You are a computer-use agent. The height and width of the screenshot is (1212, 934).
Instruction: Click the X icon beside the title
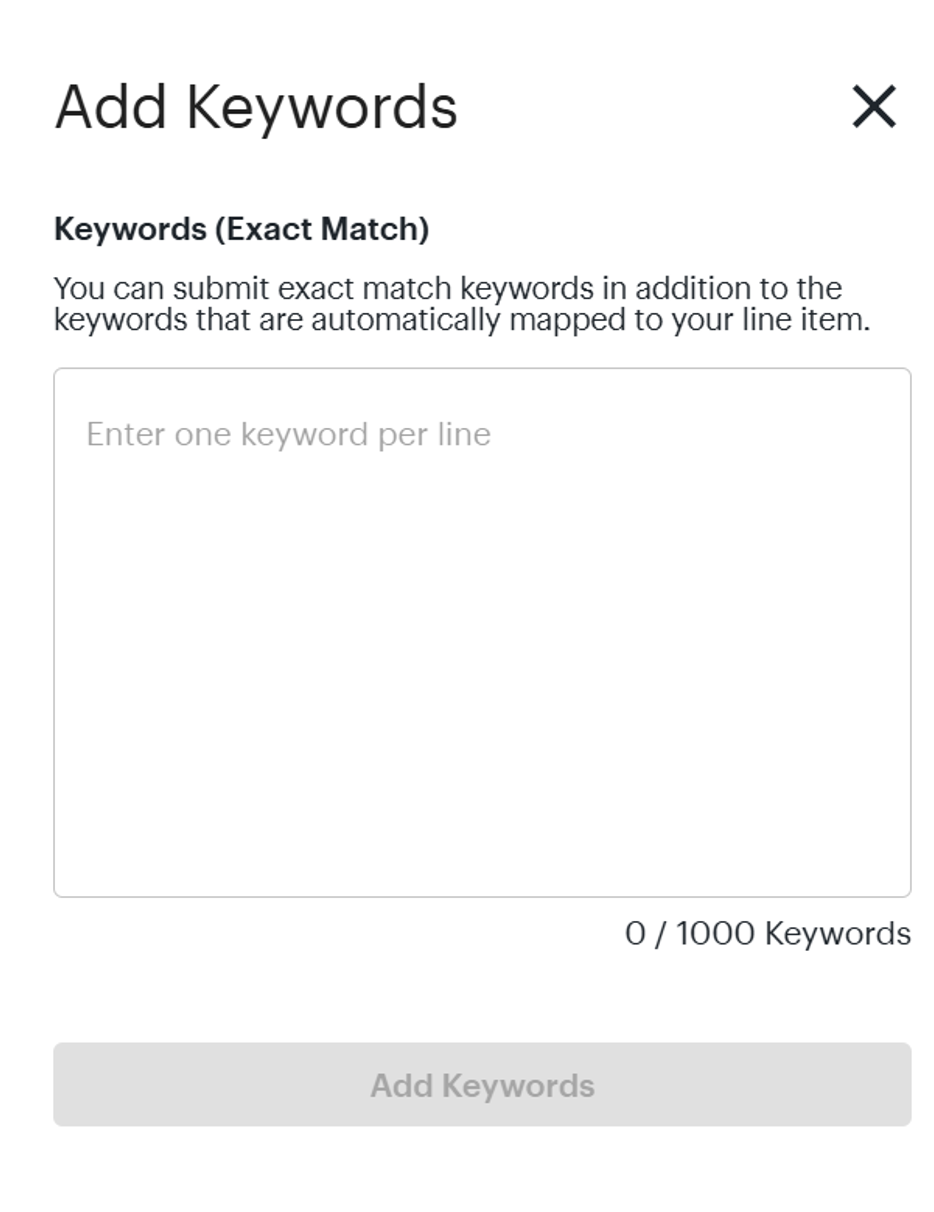pyautogui.click(x=874, y=106)
